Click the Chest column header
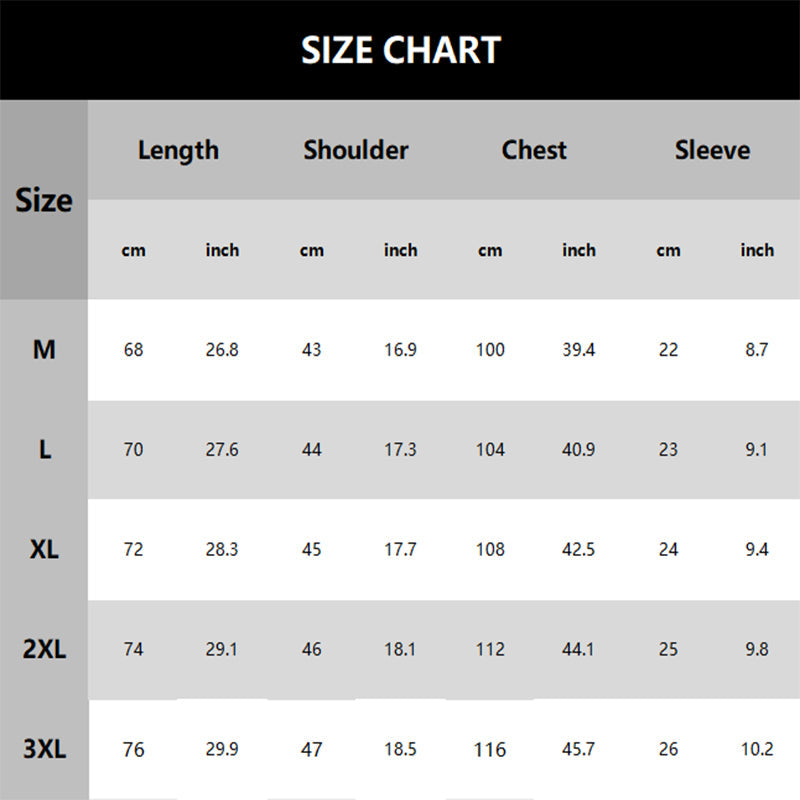Viewport: 800px width, 800px height. click(534, 150)
